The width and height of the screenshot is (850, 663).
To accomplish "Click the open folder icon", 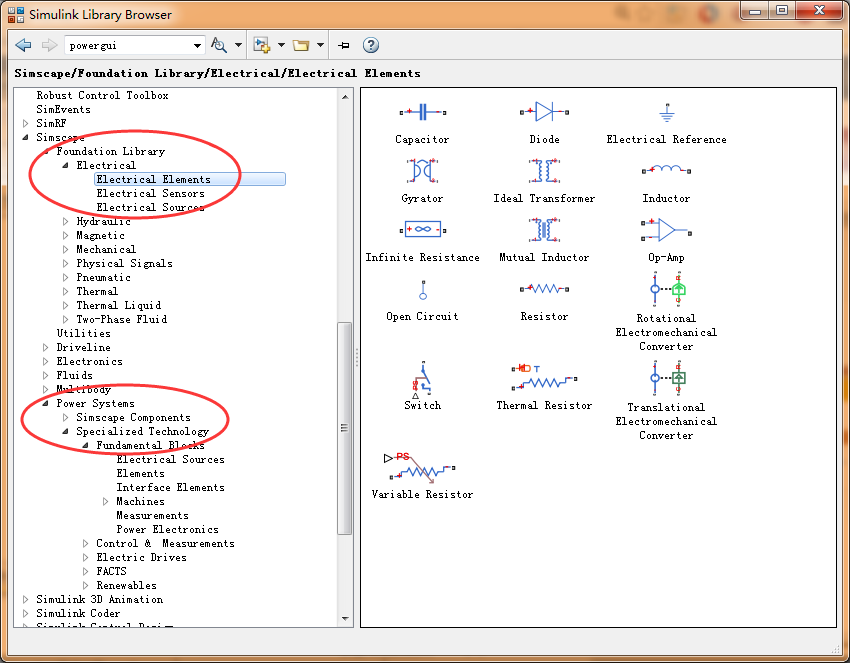I will coord(301,45).
